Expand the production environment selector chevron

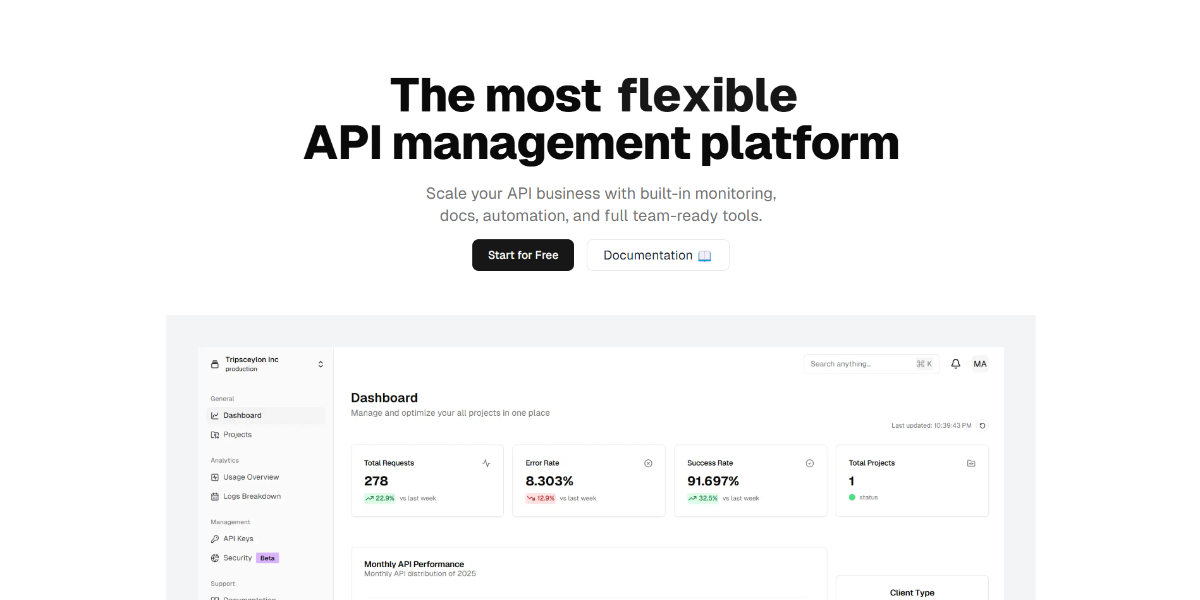[320, 364]
